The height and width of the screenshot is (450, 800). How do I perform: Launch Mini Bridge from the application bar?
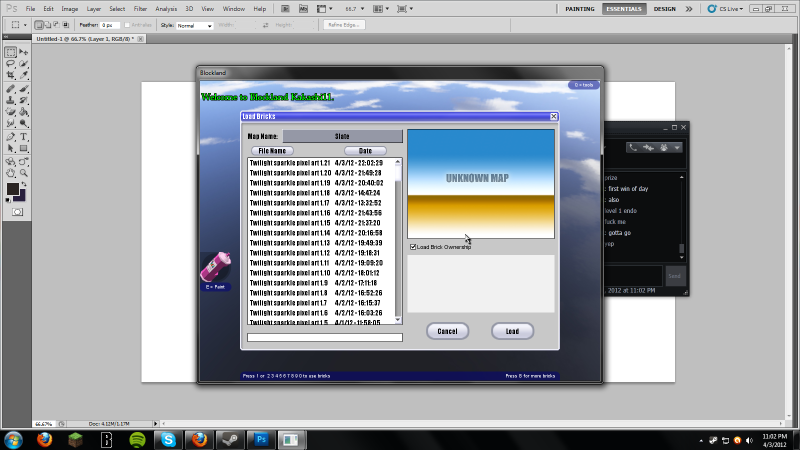[x=303, y=9]
